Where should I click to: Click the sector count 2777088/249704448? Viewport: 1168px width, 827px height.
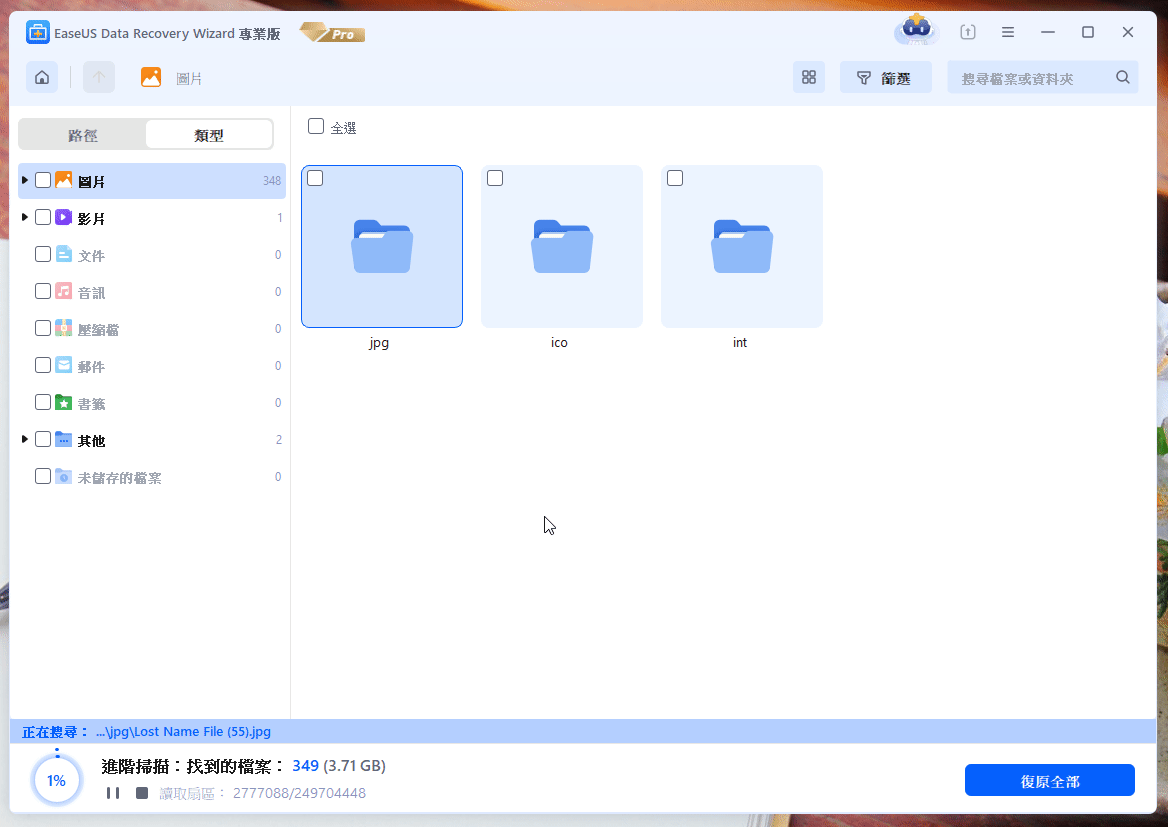coord(299,793)
